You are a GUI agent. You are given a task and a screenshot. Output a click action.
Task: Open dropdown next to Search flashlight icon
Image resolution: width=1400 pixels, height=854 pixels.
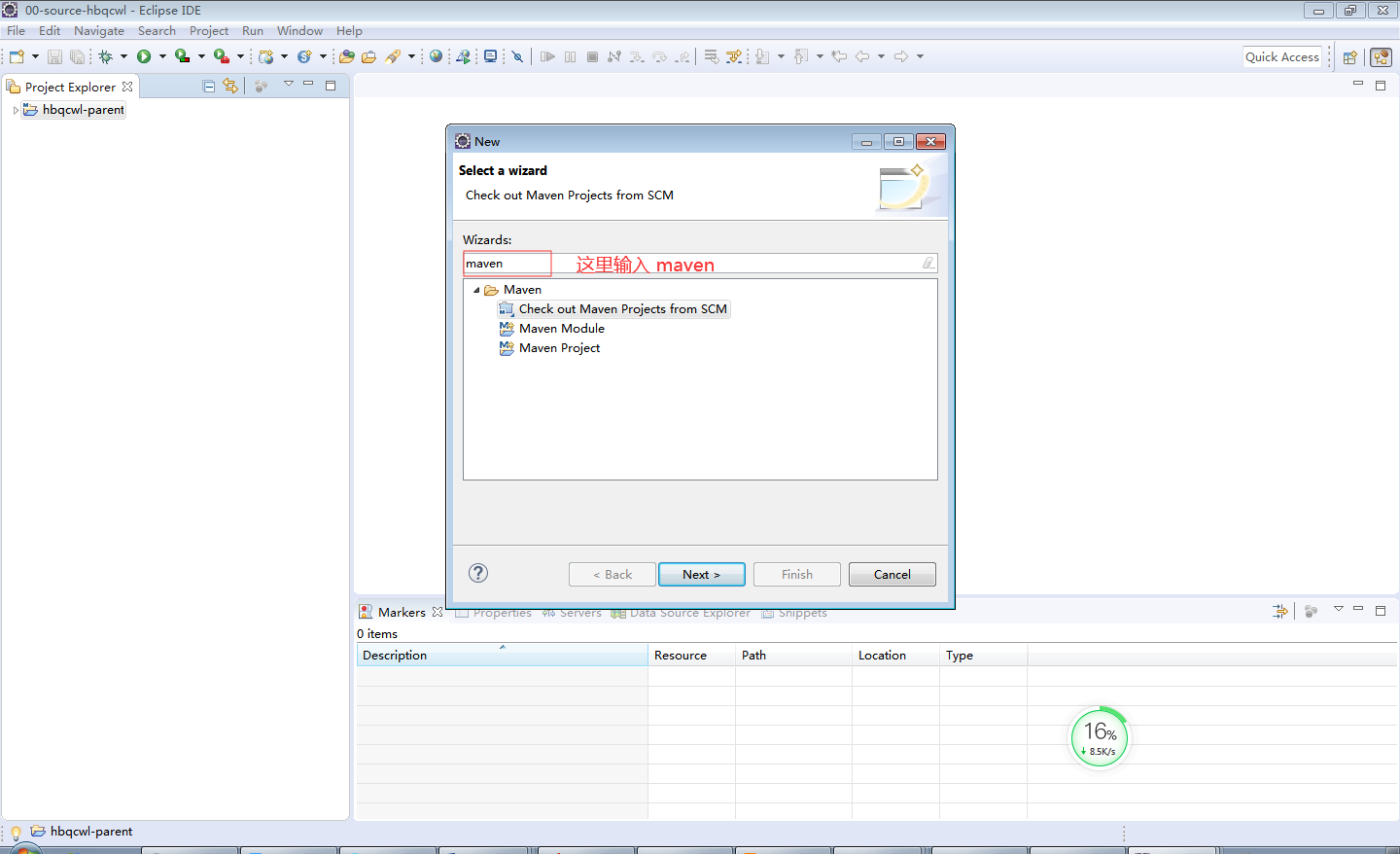411,56
